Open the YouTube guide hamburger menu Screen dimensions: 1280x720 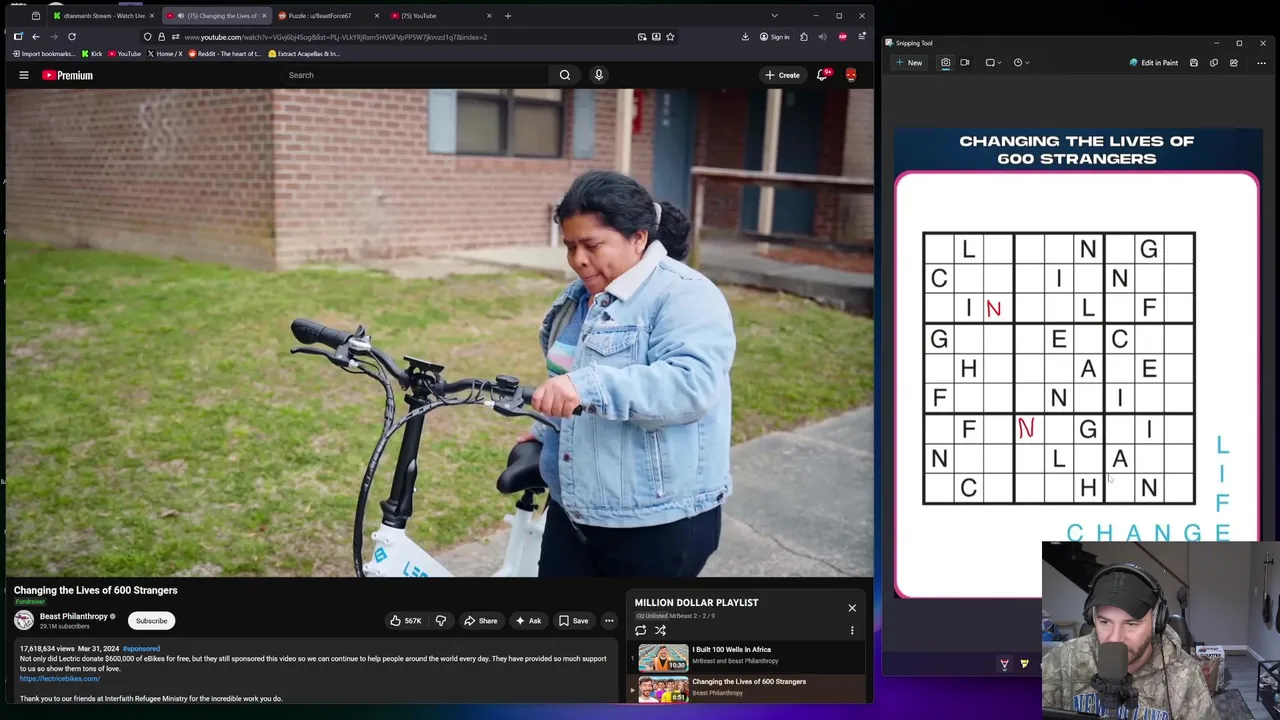(24, 75)
